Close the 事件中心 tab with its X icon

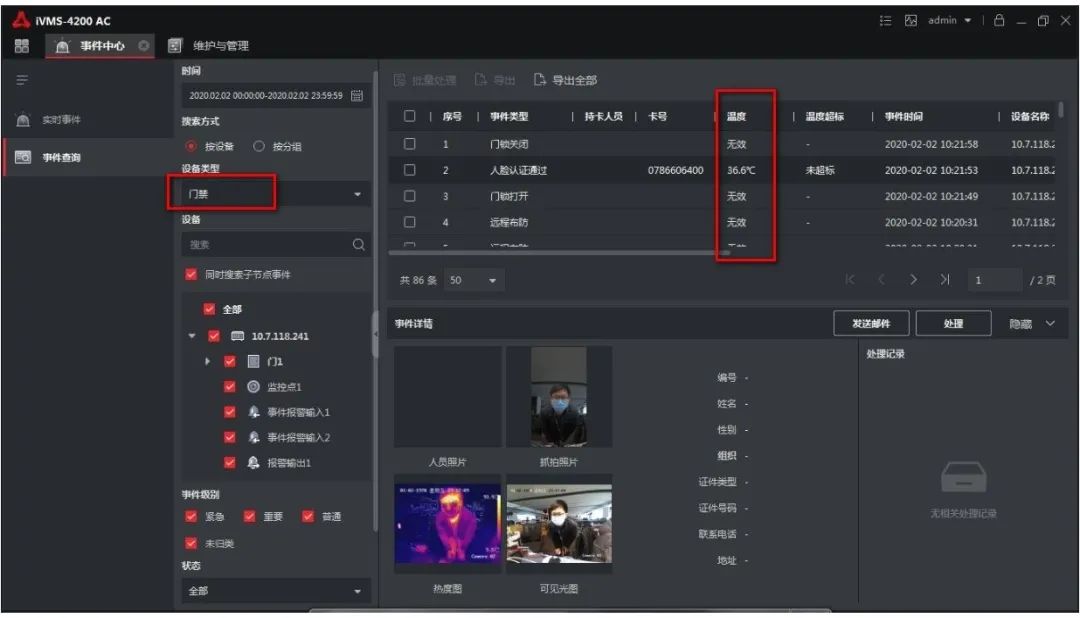coord(143,46)
